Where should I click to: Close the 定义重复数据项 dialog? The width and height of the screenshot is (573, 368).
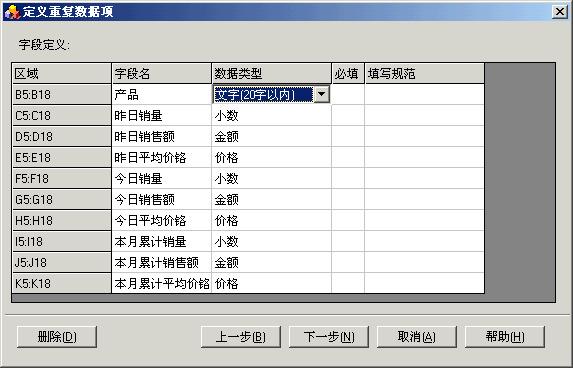(560, 12)
